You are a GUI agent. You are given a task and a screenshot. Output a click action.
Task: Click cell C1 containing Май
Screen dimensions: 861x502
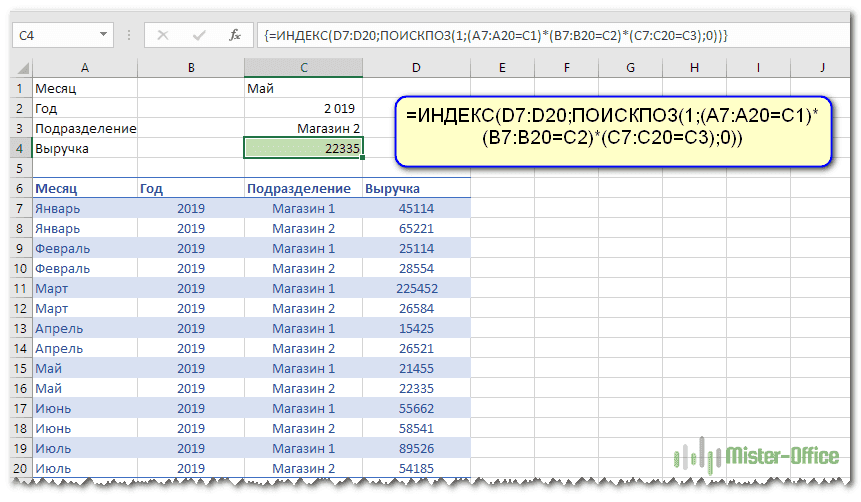coord(304,88)
